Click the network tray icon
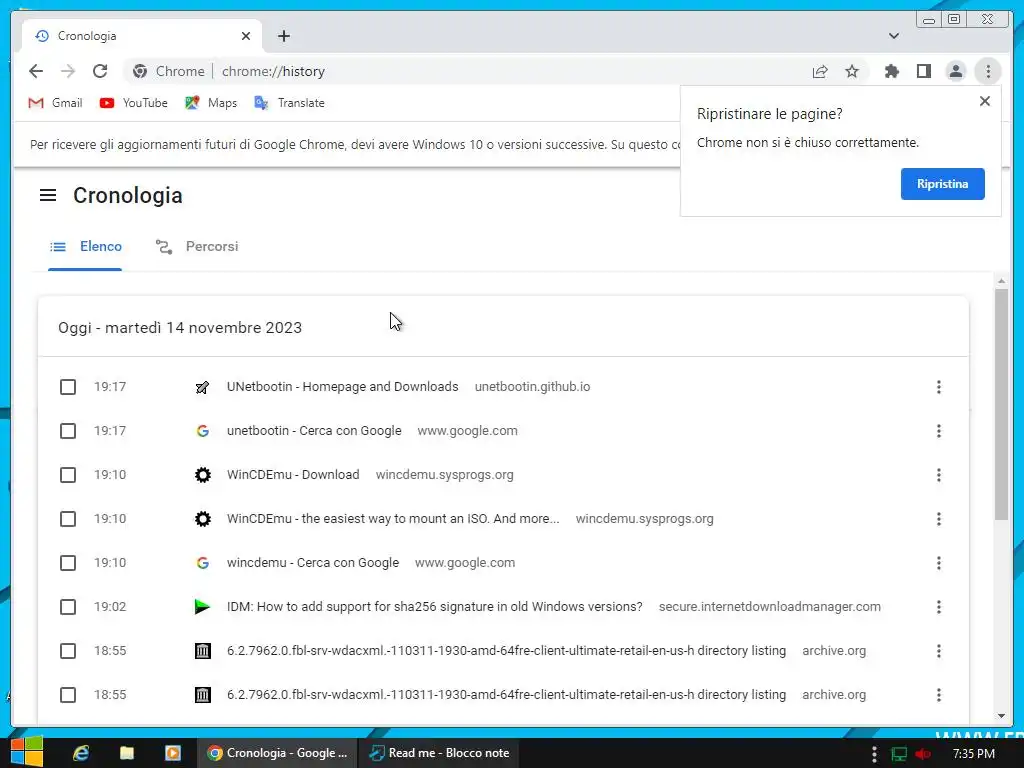Image resolution: width=1024 pixels, height=768 pixels. 899,754
